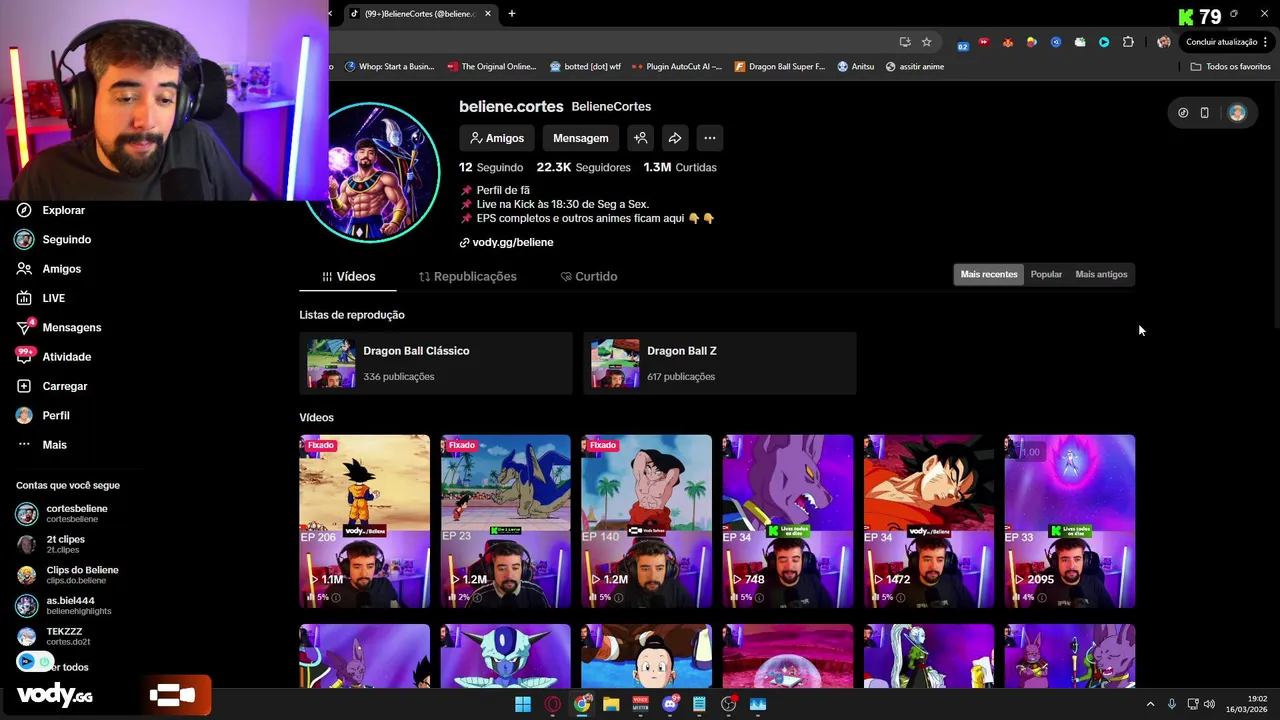Click the share profile arrow icon
The image size is (1280, 720).
pyautogui.click(x=675, y=138)
